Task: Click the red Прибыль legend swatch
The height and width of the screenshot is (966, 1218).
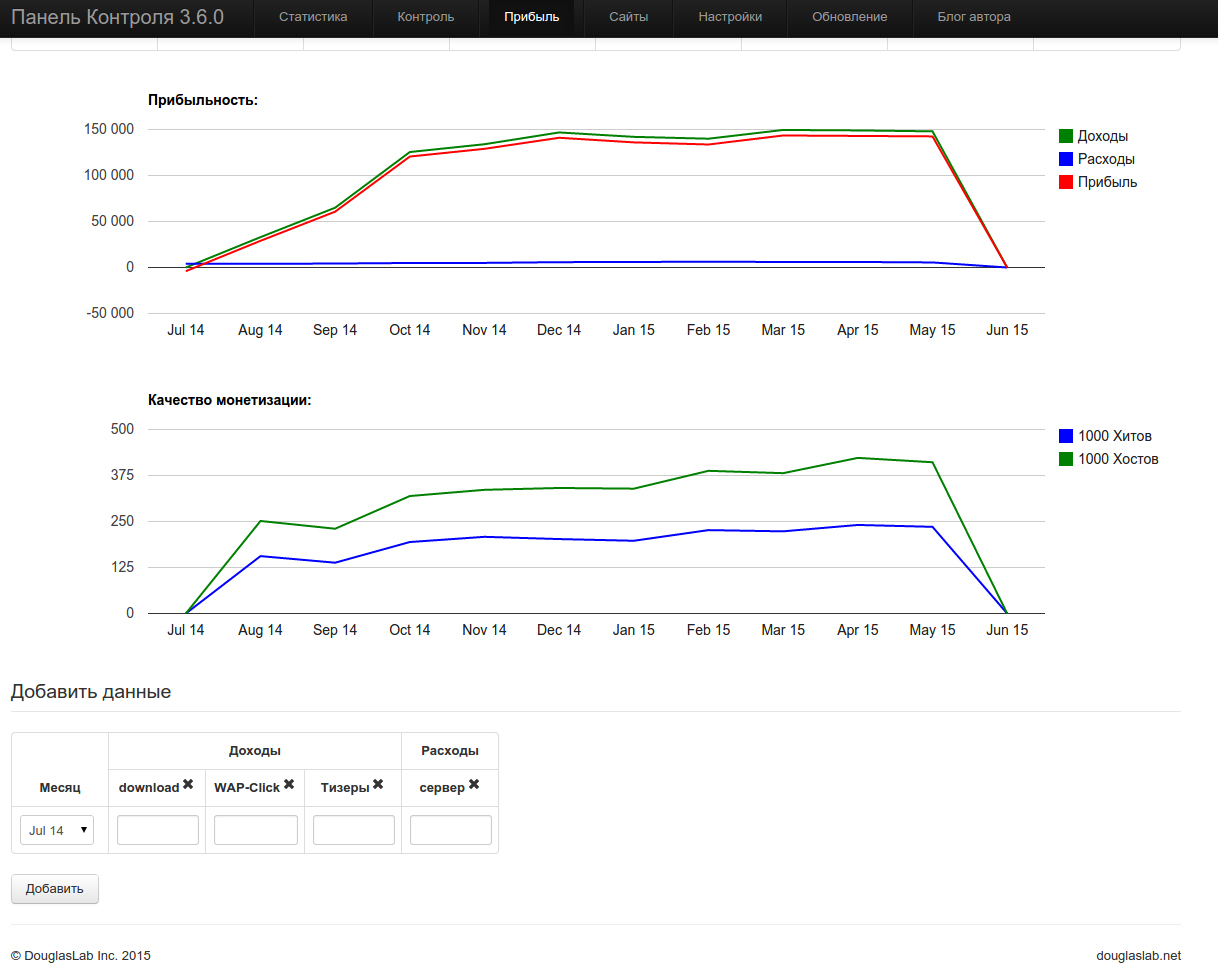Action: (1066, 182)
